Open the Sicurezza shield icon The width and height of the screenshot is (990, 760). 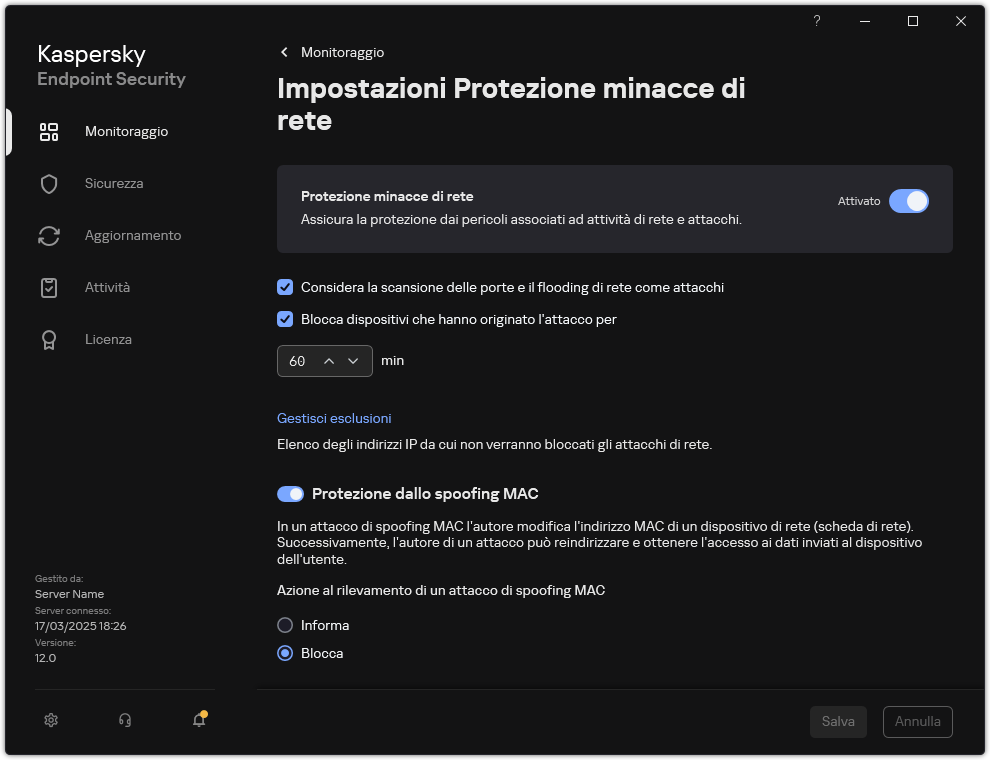pos(48,183)
